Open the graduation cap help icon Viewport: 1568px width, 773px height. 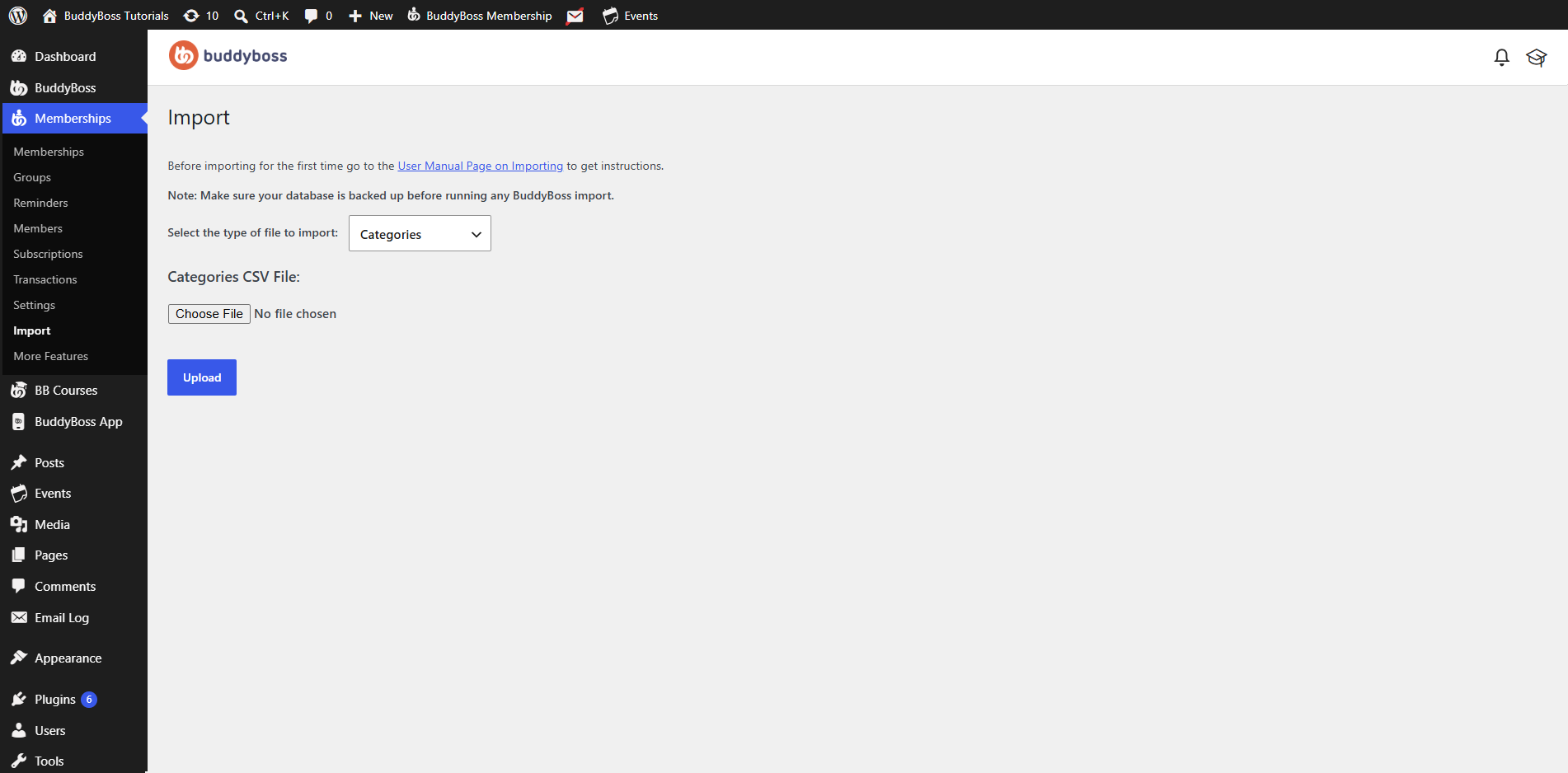[1537, 57]
